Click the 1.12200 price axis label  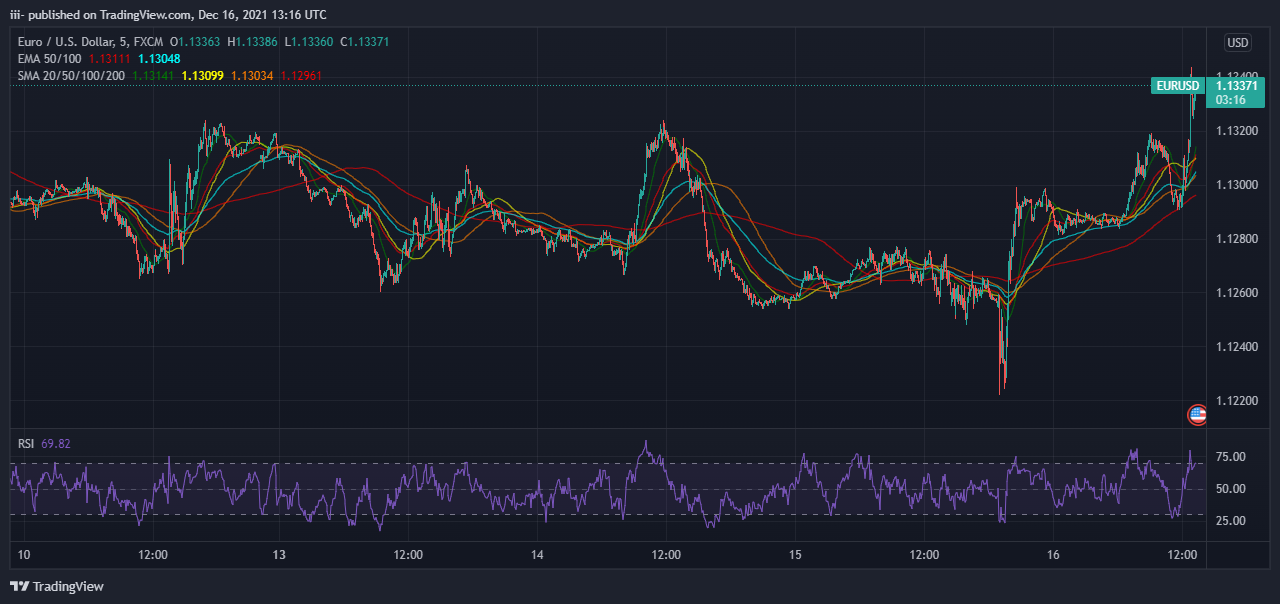tap(1237, 401)
